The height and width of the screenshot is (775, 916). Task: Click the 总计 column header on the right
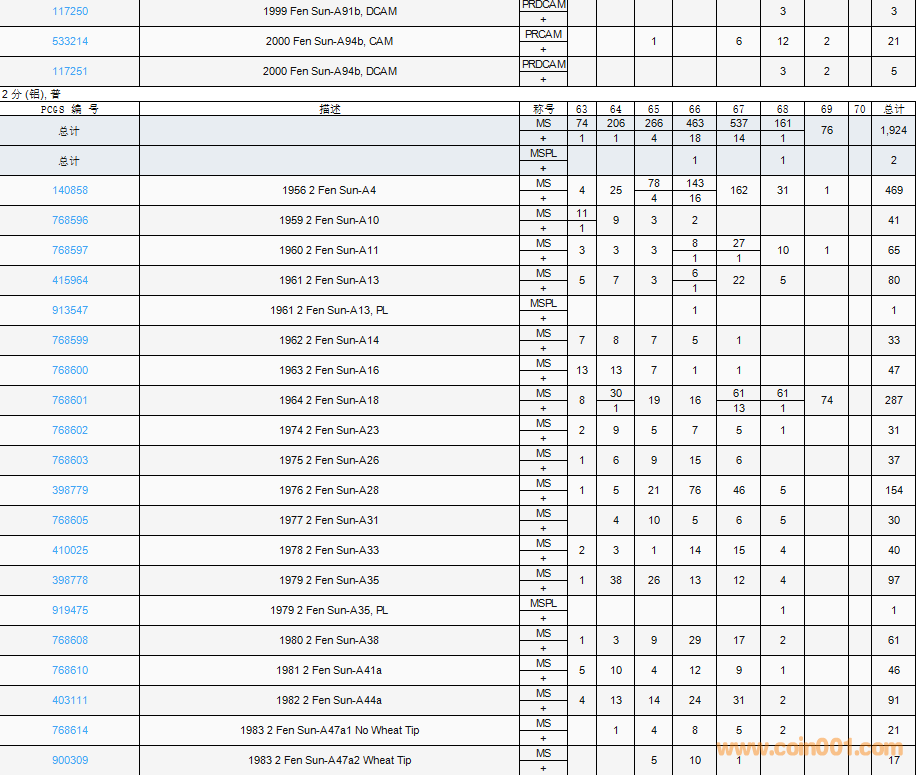(x=893, y=109)
